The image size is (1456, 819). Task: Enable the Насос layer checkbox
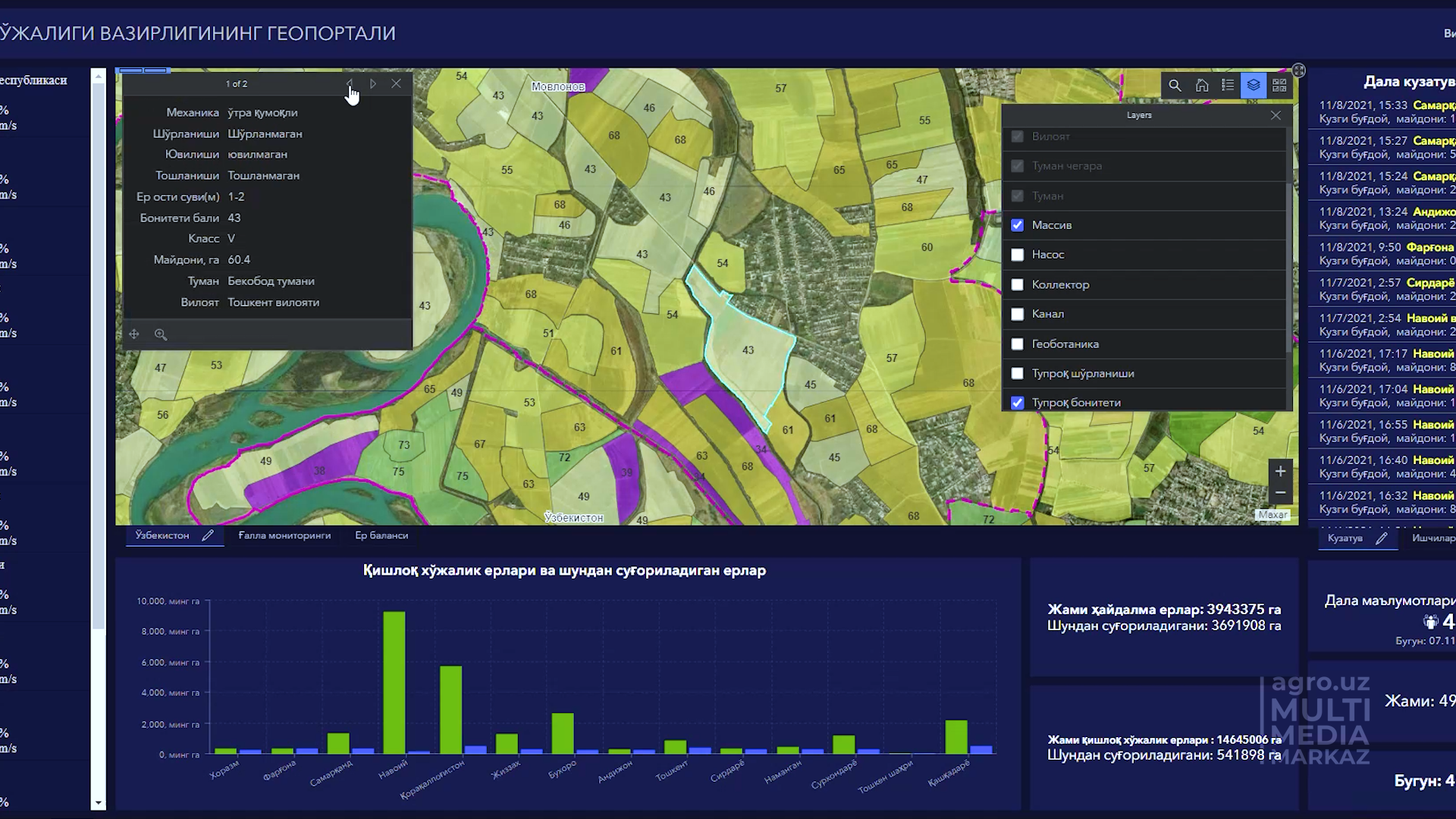1018,255
